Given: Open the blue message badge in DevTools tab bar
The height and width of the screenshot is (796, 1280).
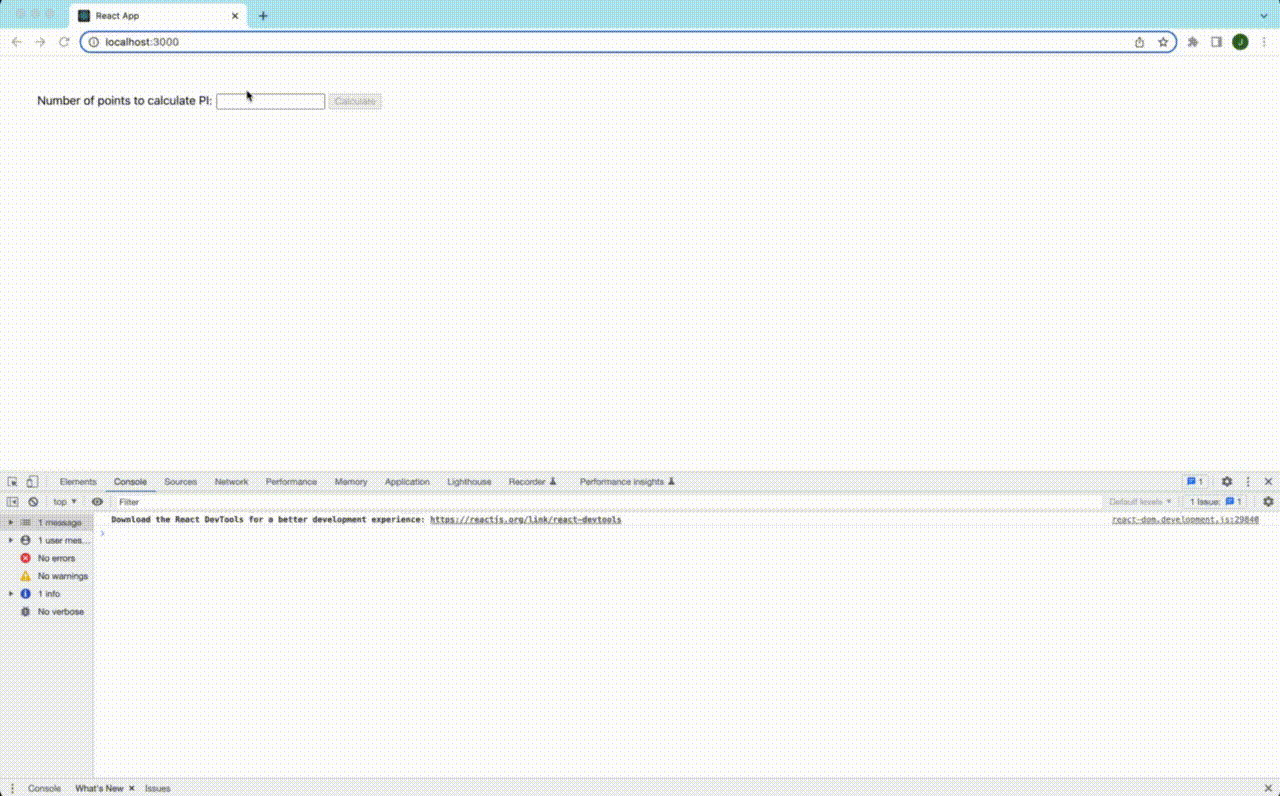Looking at the screenshot, I should 1195,482.
